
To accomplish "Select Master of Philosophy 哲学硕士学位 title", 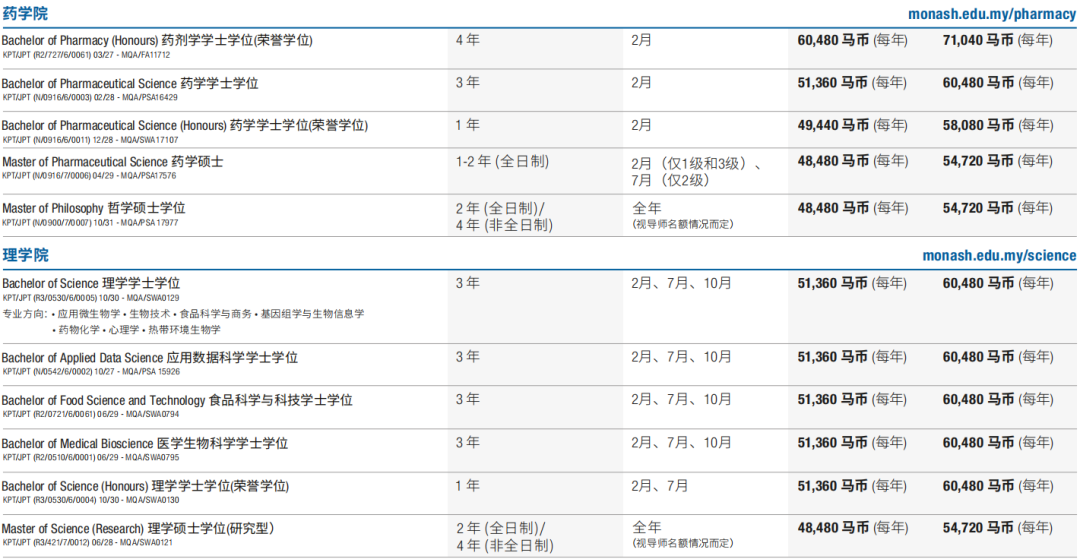I will (94, 209).
